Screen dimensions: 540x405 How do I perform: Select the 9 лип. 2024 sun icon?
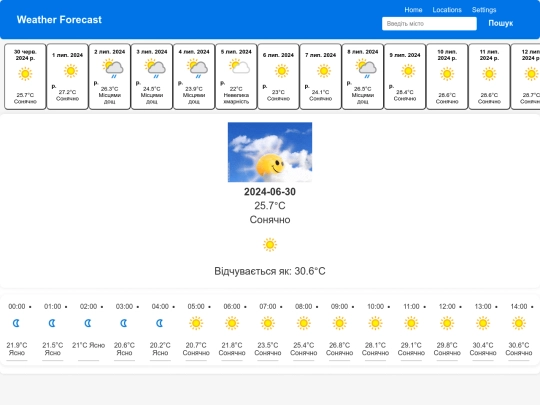[408, 71]
